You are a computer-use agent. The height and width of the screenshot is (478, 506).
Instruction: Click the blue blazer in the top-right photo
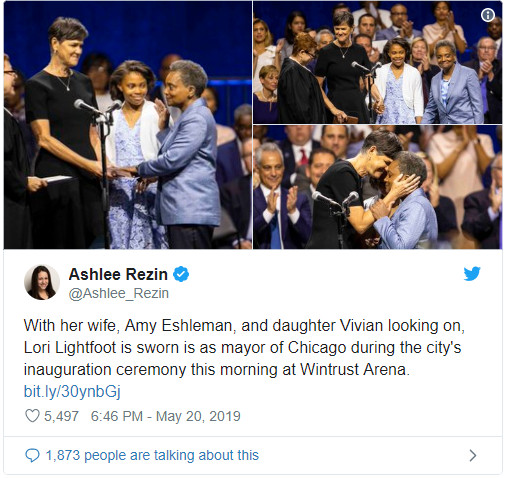pos(453,95)
